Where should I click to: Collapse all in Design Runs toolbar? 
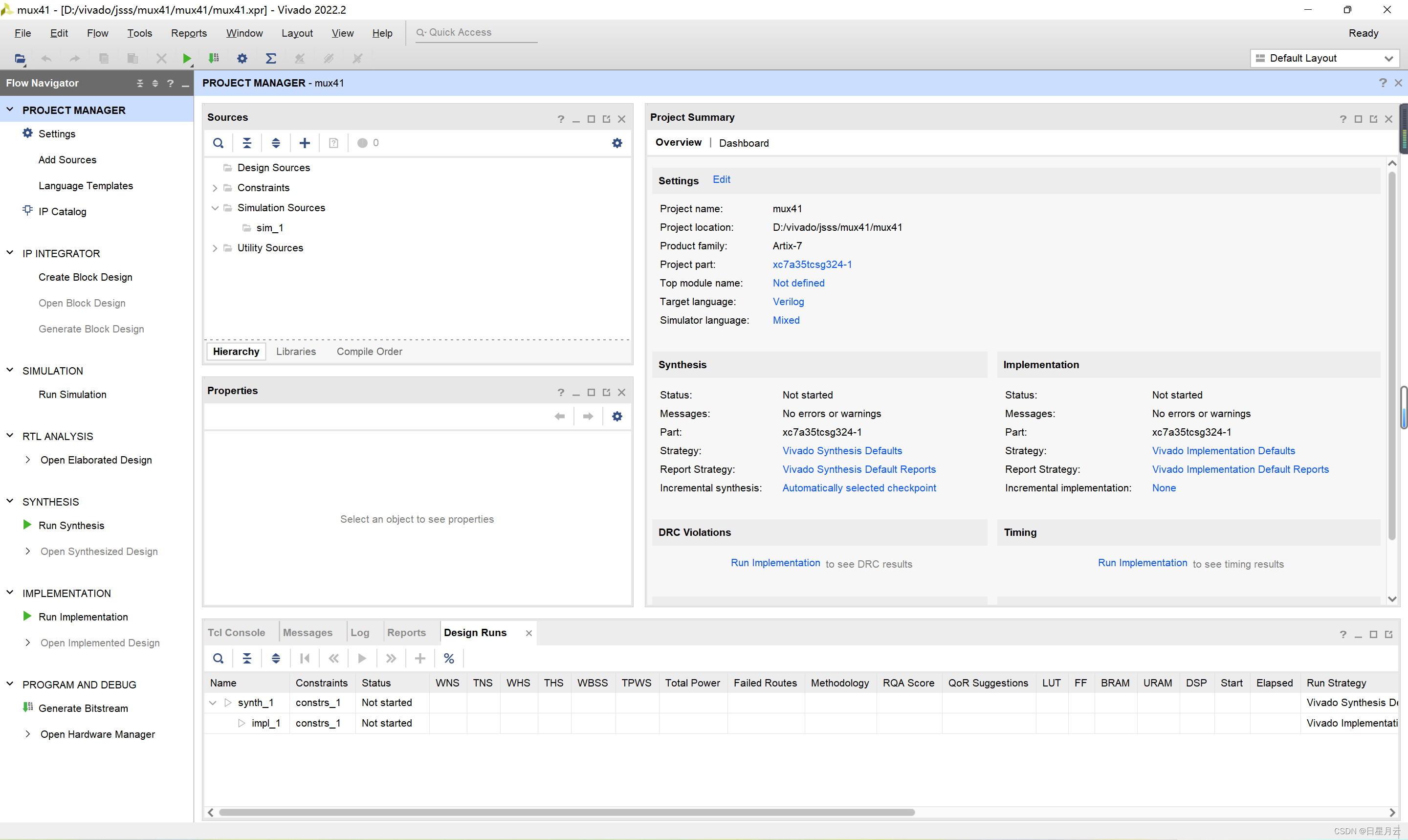[x=247, y=658]
